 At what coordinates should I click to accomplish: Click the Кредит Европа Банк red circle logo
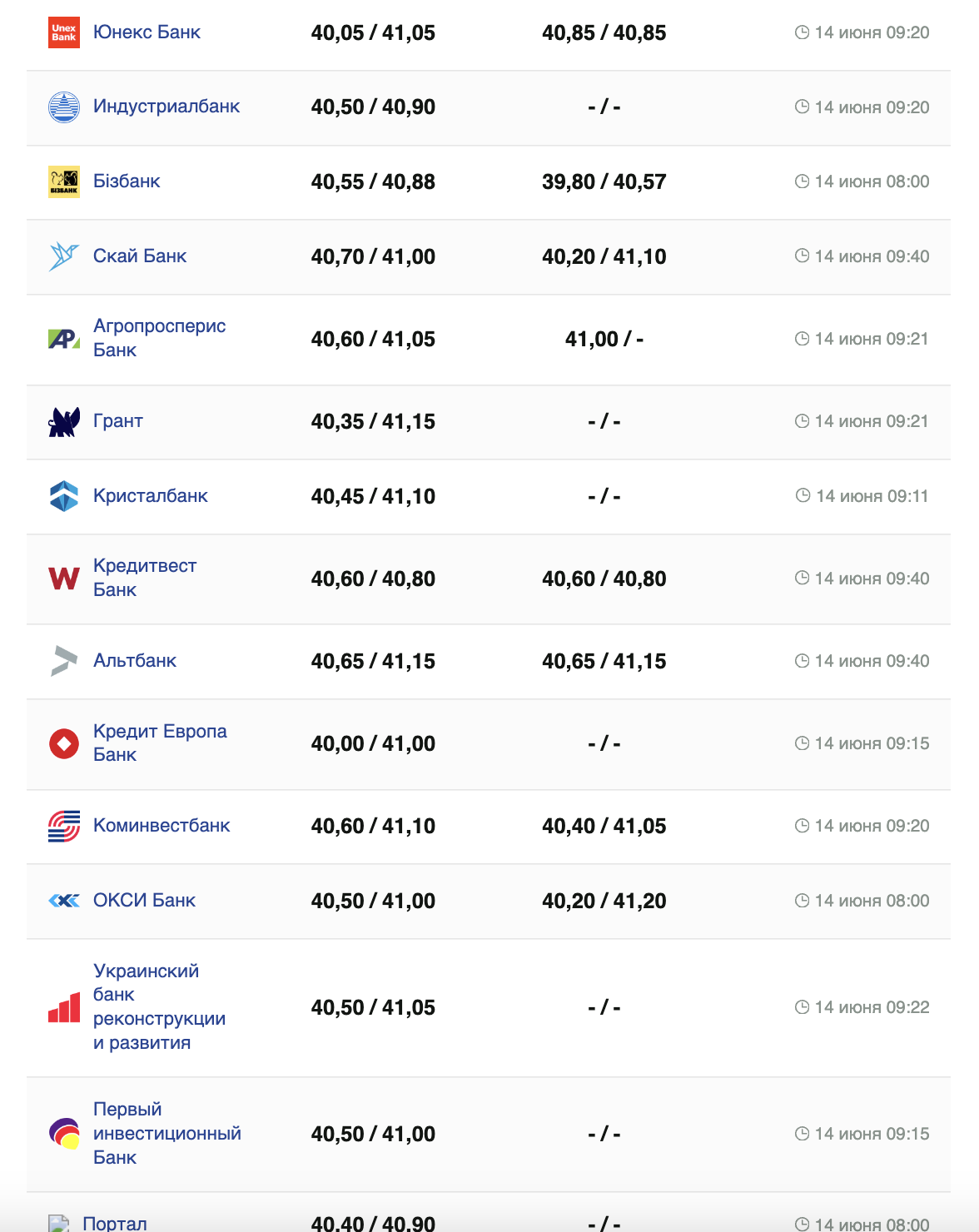click(64, 743)
